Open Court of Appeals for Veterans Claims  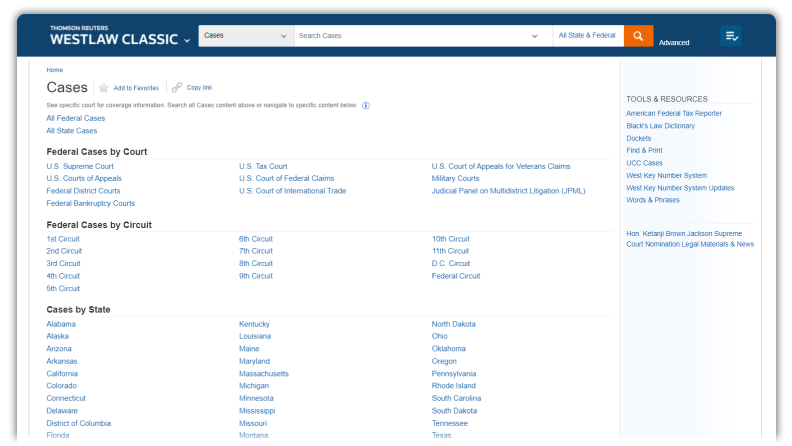pyautogui.click(x=501, y=166)
